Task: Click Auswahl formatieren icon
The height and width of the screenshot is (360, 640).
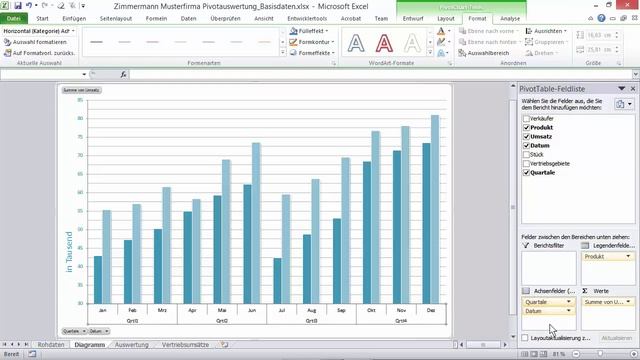Action: (x=7, y=42)
